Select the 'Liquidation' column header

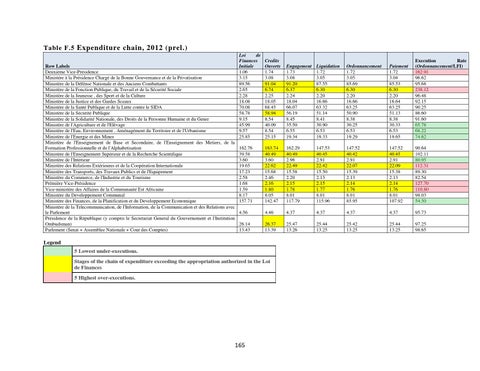click(x=329, y=61)
